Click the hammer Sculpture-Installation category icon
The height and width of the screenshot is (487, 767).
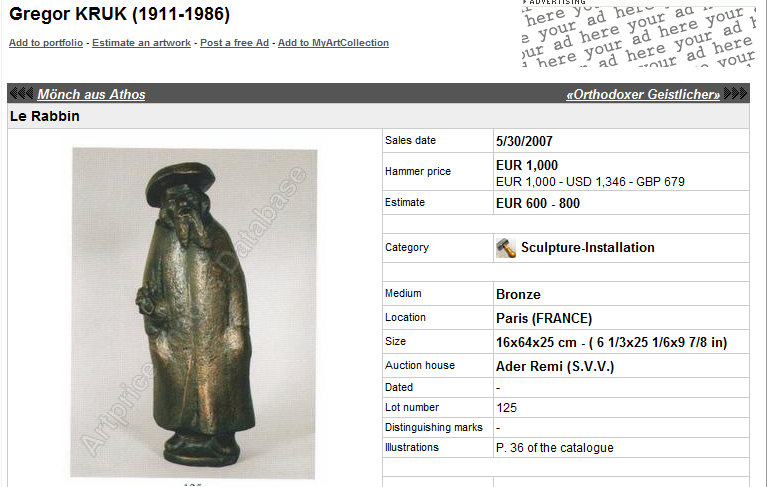coord(506,248)
